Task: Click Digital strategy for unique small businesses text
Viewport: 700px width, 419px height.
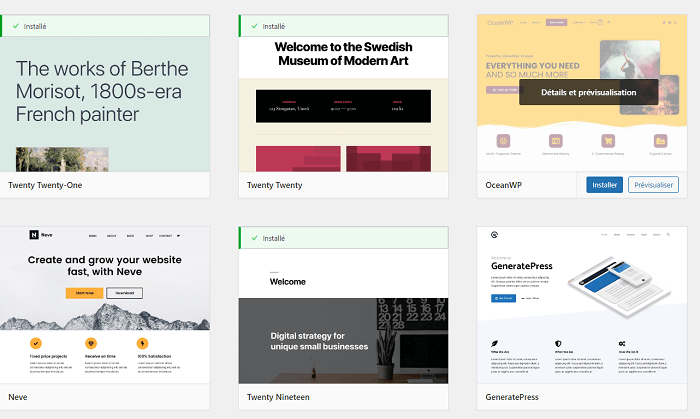Action: click(x=319, y=341)
